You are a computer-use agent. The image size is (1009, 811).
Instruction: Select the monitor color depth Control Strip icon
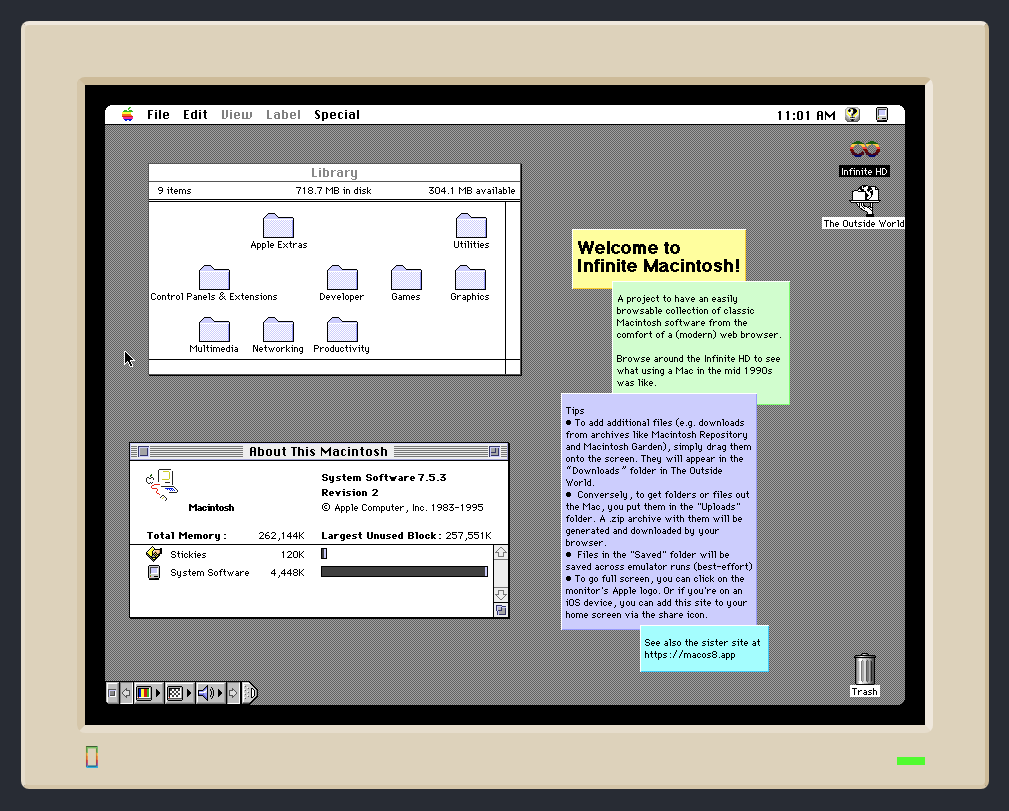click(x=143, y=692)
